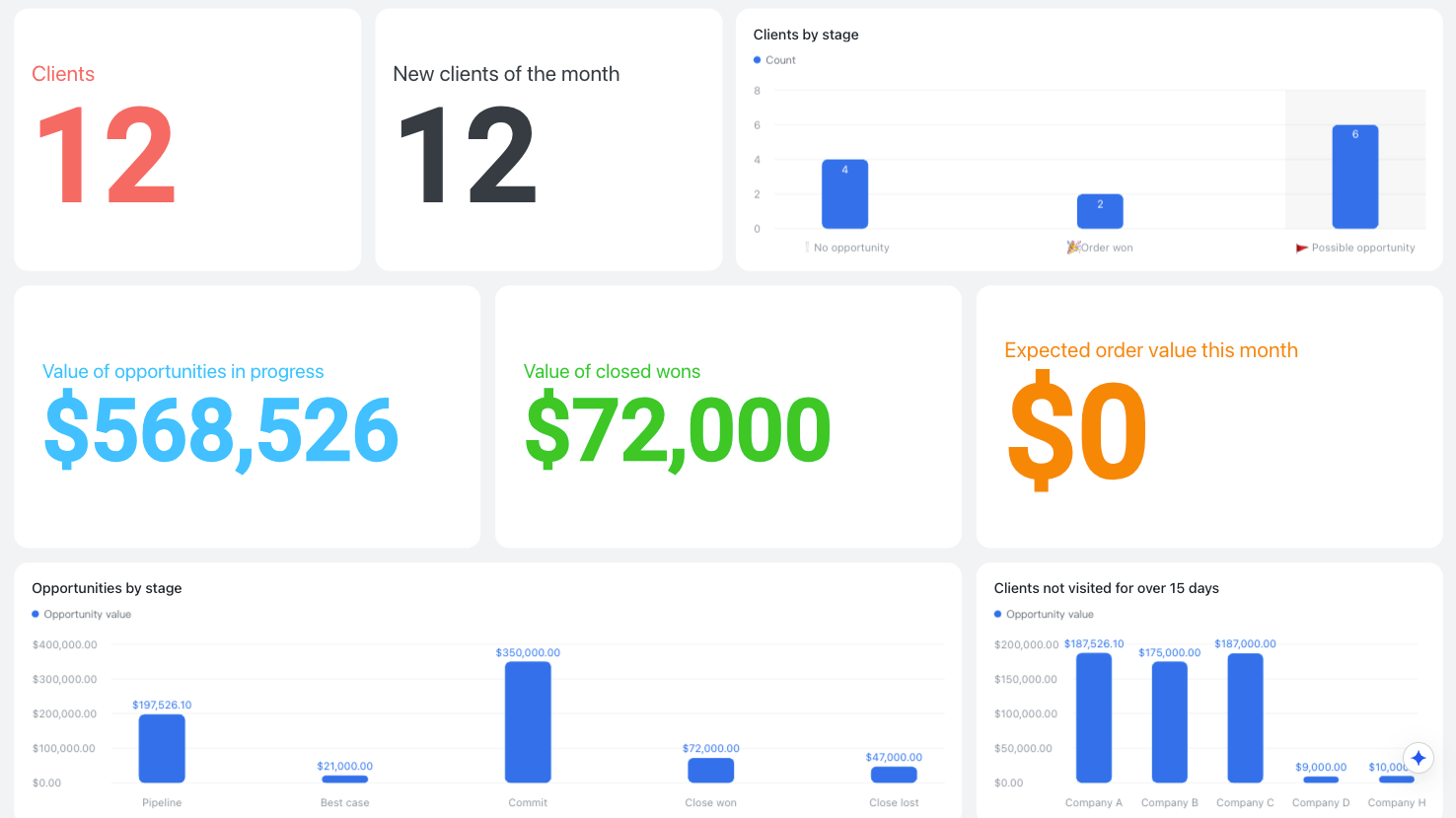The height and width of the screenshot is (818, 1456).
Task: Click the Count legend dot
Action: coord(758,60)
